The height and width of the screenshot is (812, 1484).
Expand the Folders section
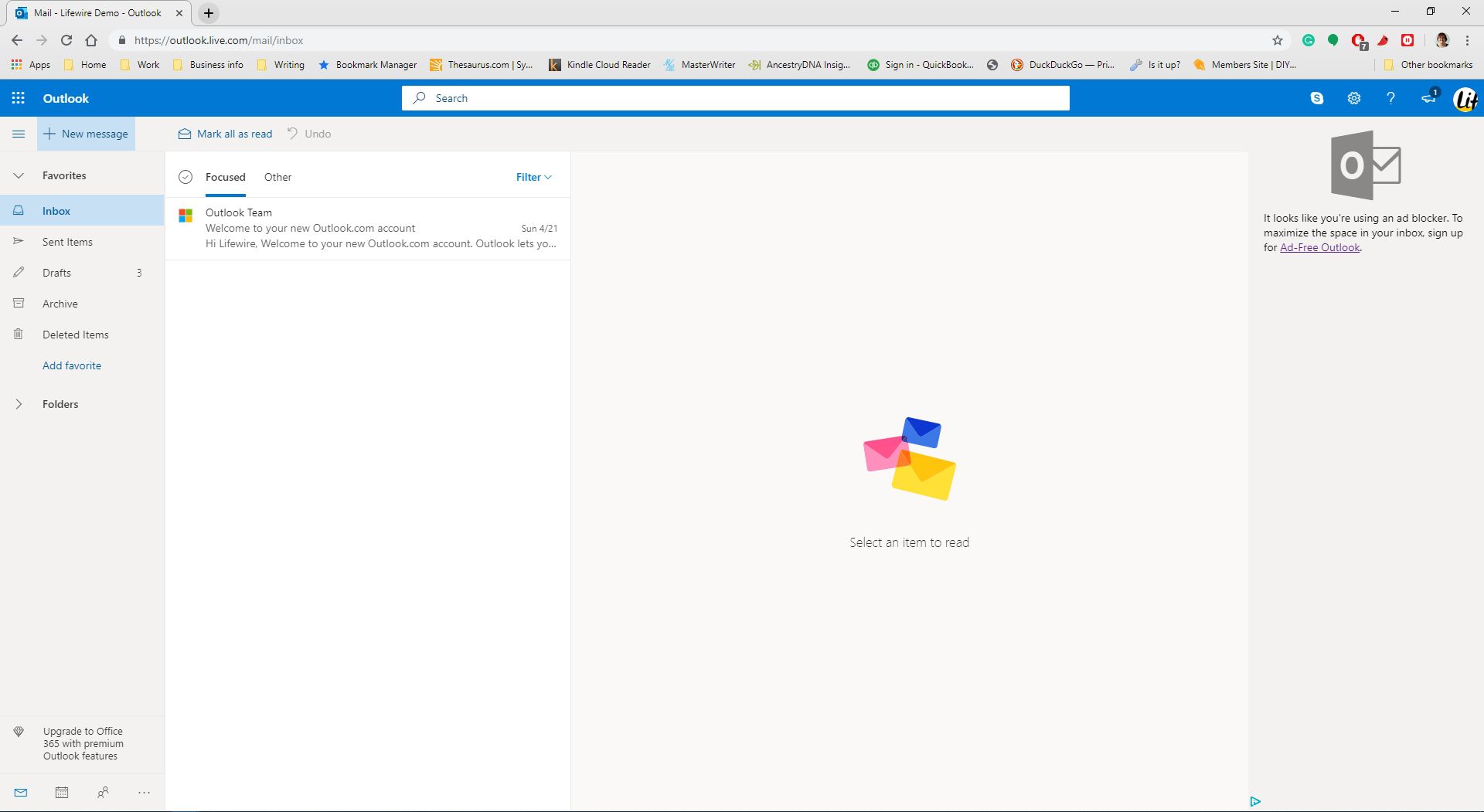[x=19, y=404]
